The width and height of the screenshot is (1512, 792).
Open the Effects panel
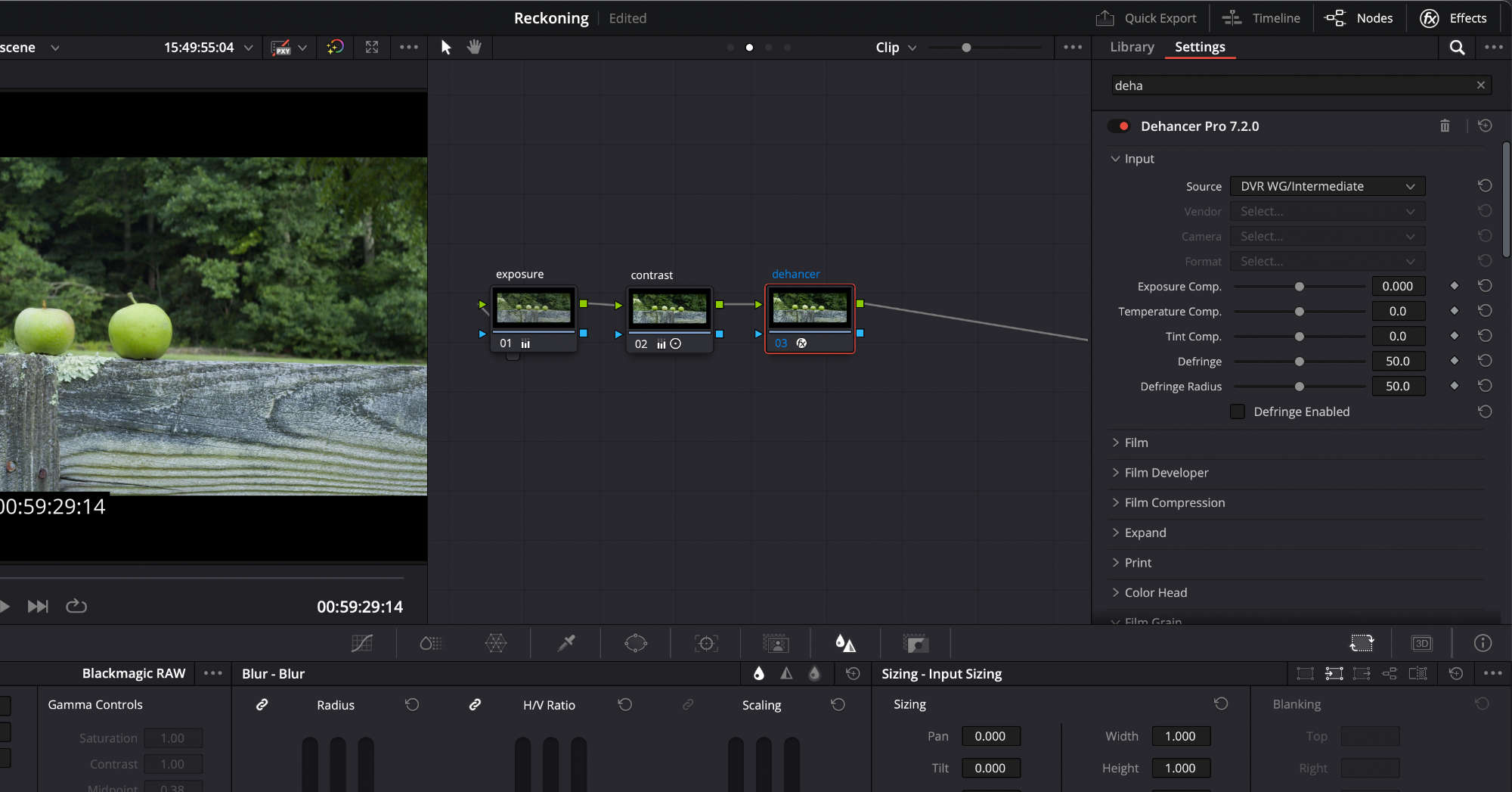tap(1453, 18)
